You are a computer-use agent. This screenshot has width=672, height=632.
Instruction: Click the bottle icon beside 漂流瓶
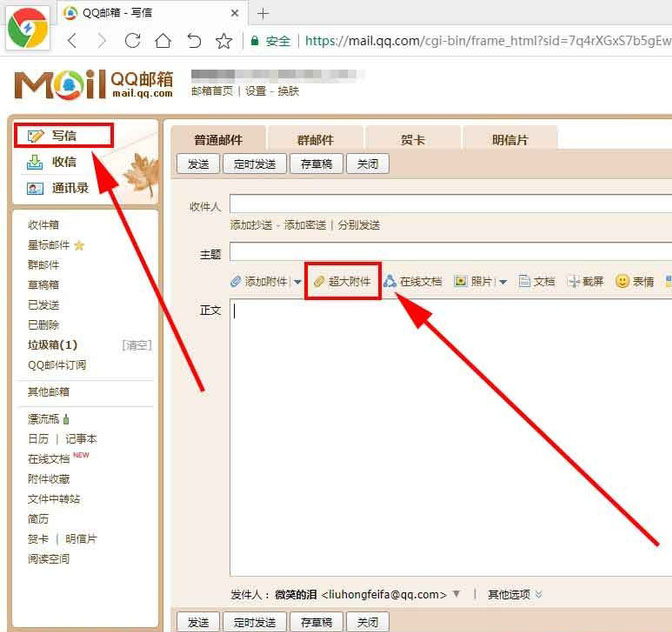tap(66, 419)
